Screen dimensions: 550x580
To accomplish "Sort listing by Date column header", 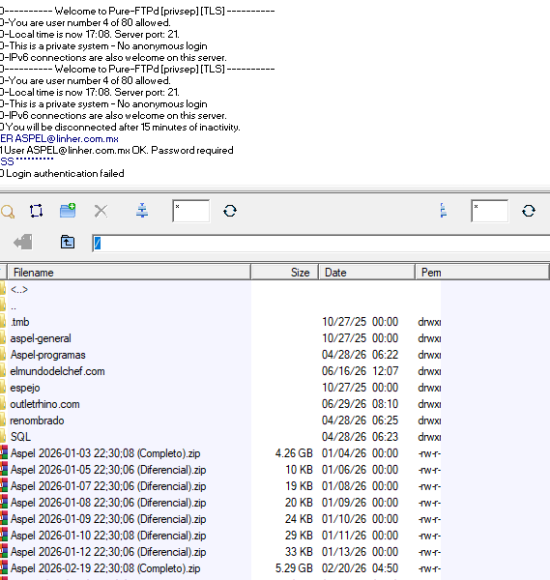I will pos(367,273).
